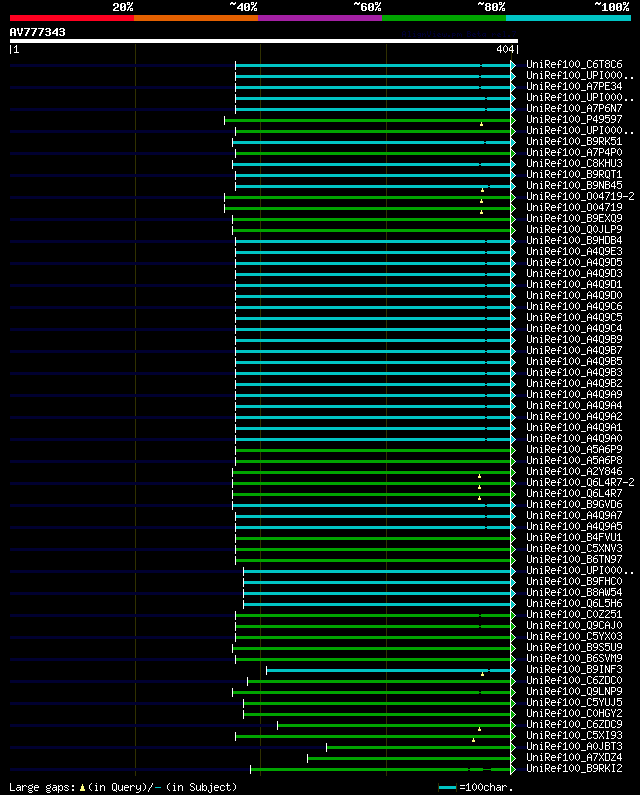Select the UniRef100_A0JBT3 label
This screenshot has height=795, width=640.
(574, 746)
